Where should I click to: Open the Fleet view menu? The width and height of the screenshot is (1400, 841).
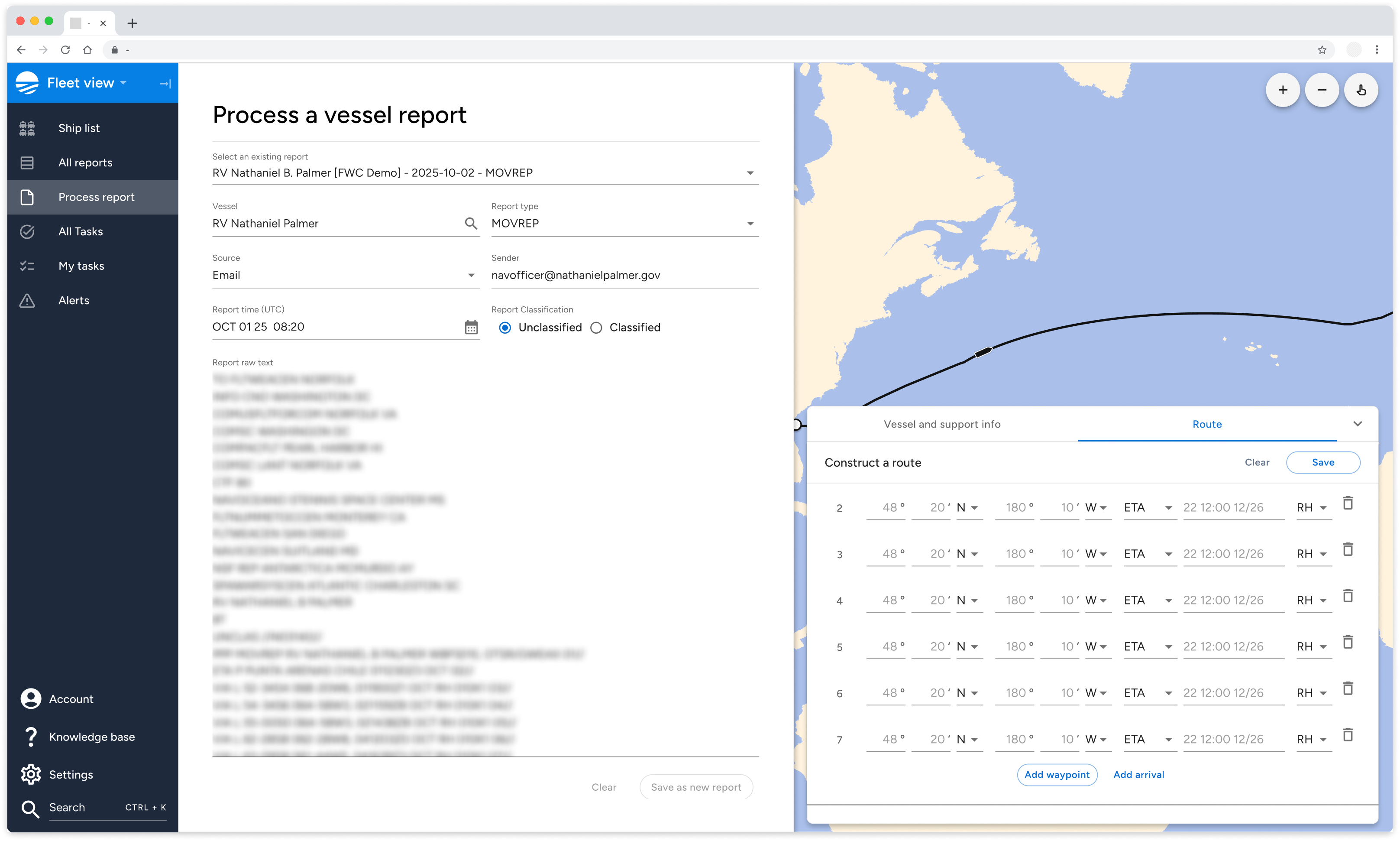click(83, 82)
